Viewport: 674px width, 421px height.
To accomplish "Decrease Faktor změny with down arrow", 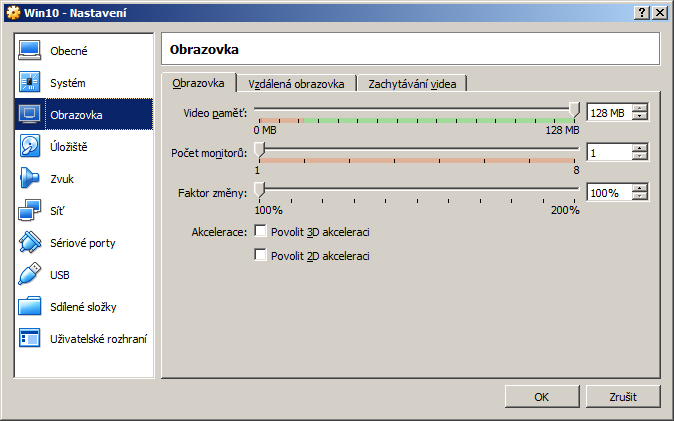I will (x=640, y=197).
